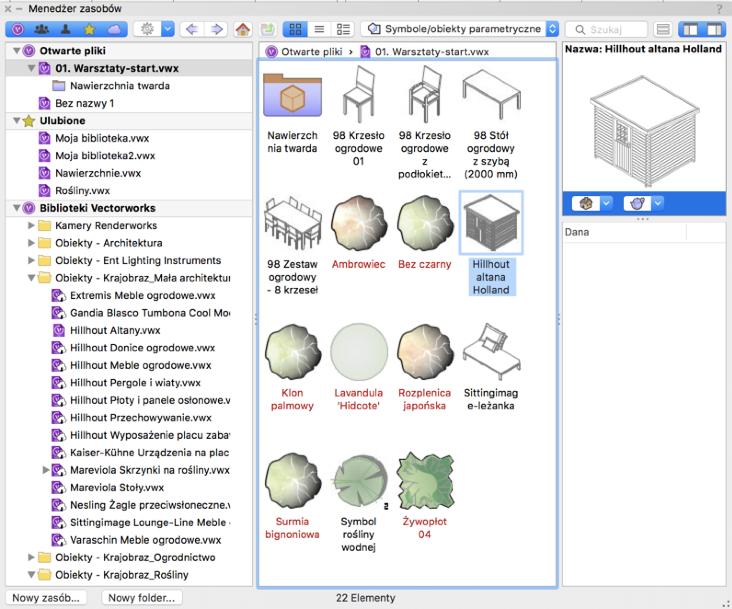This screenshot has width=732, height=609.
Task: Toggle the workgroup libraries filter (people icon)
Action: click(42, 29)
